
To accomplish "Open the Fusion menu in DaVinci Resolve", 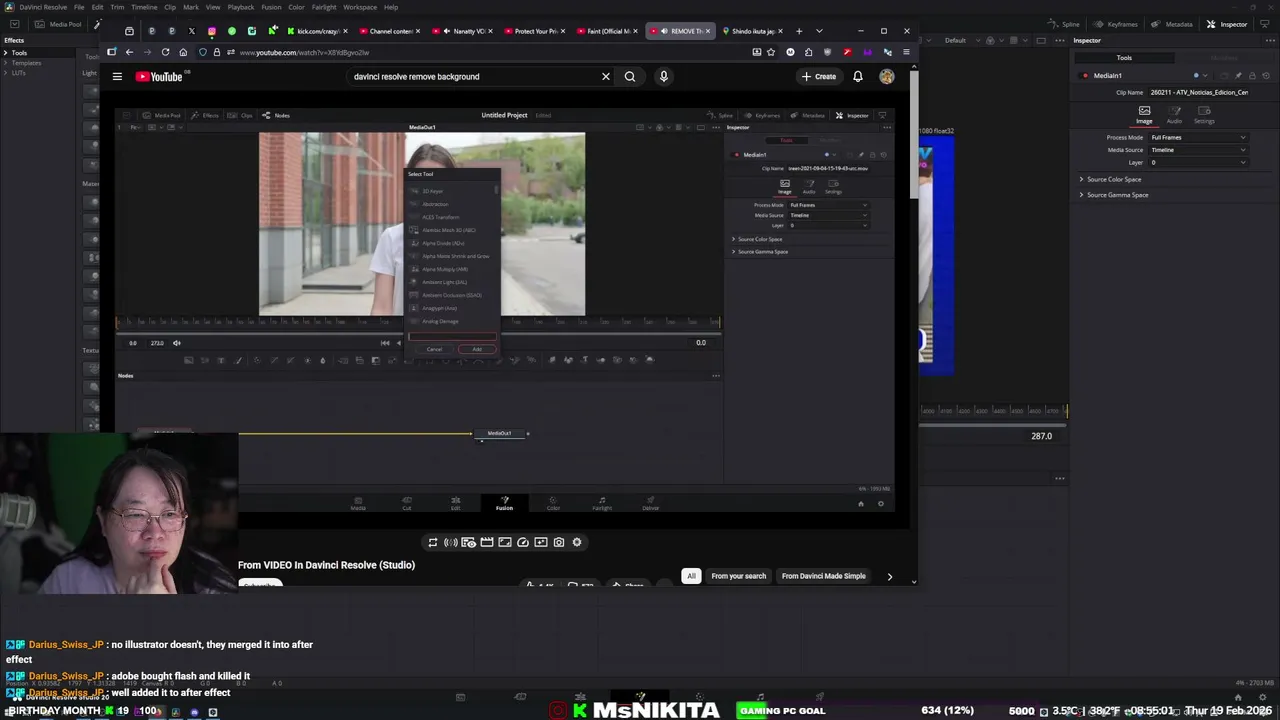I will pyautogui.click(x=271, y=7).
